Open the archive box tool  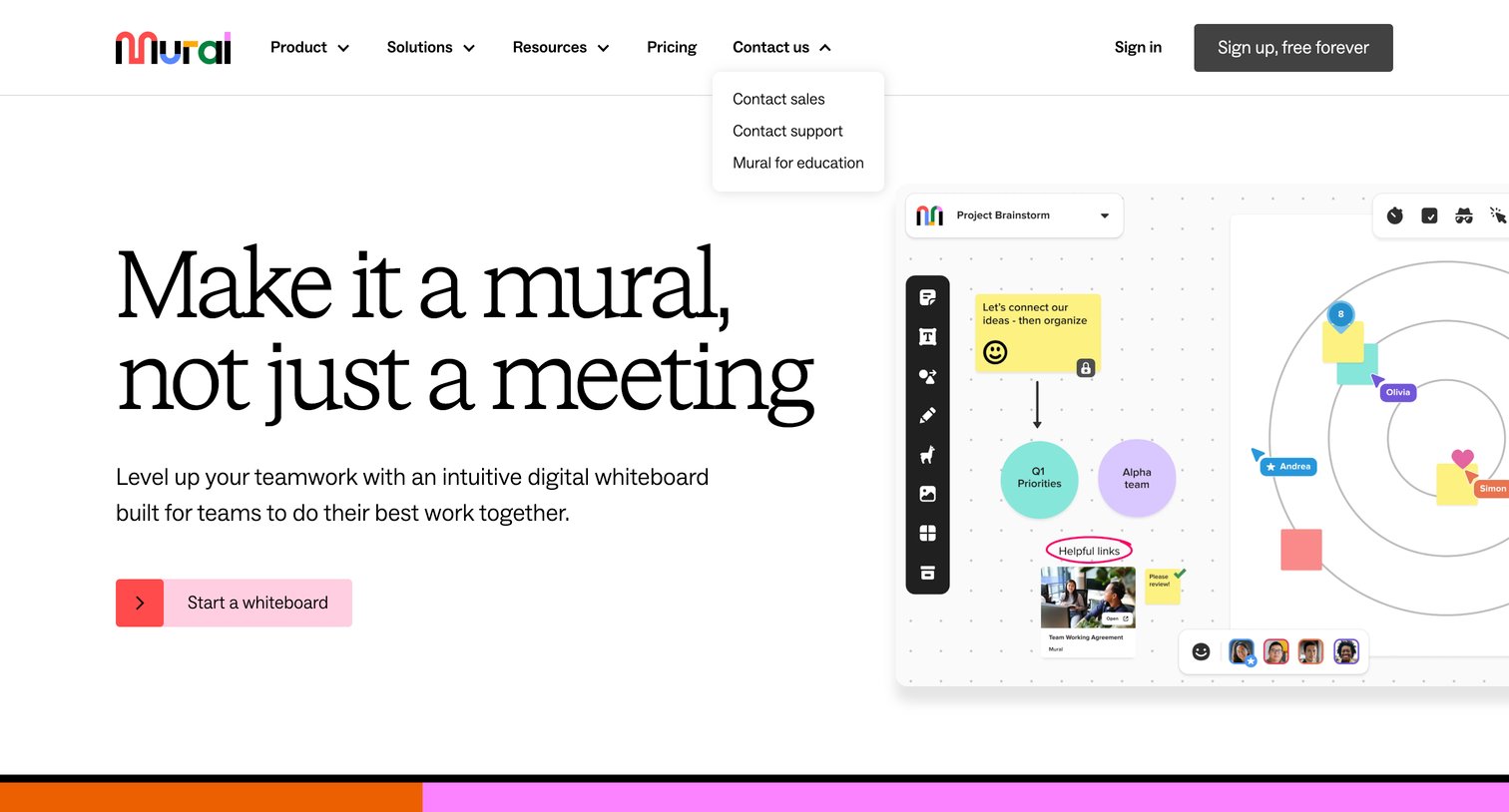(x=927, y=573)
